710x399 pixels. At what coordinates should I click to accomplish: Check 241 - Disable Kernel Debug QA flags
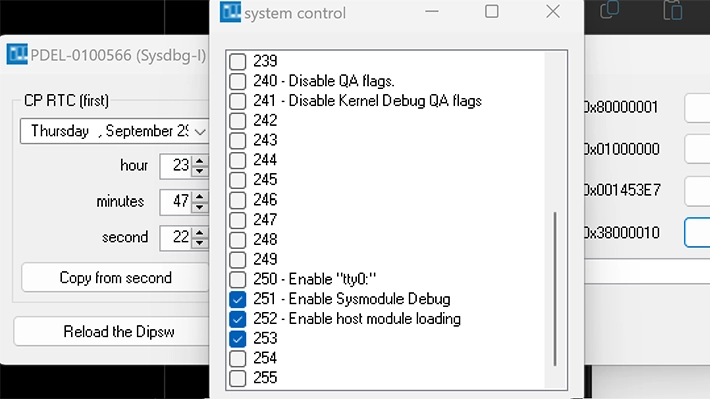237,101
